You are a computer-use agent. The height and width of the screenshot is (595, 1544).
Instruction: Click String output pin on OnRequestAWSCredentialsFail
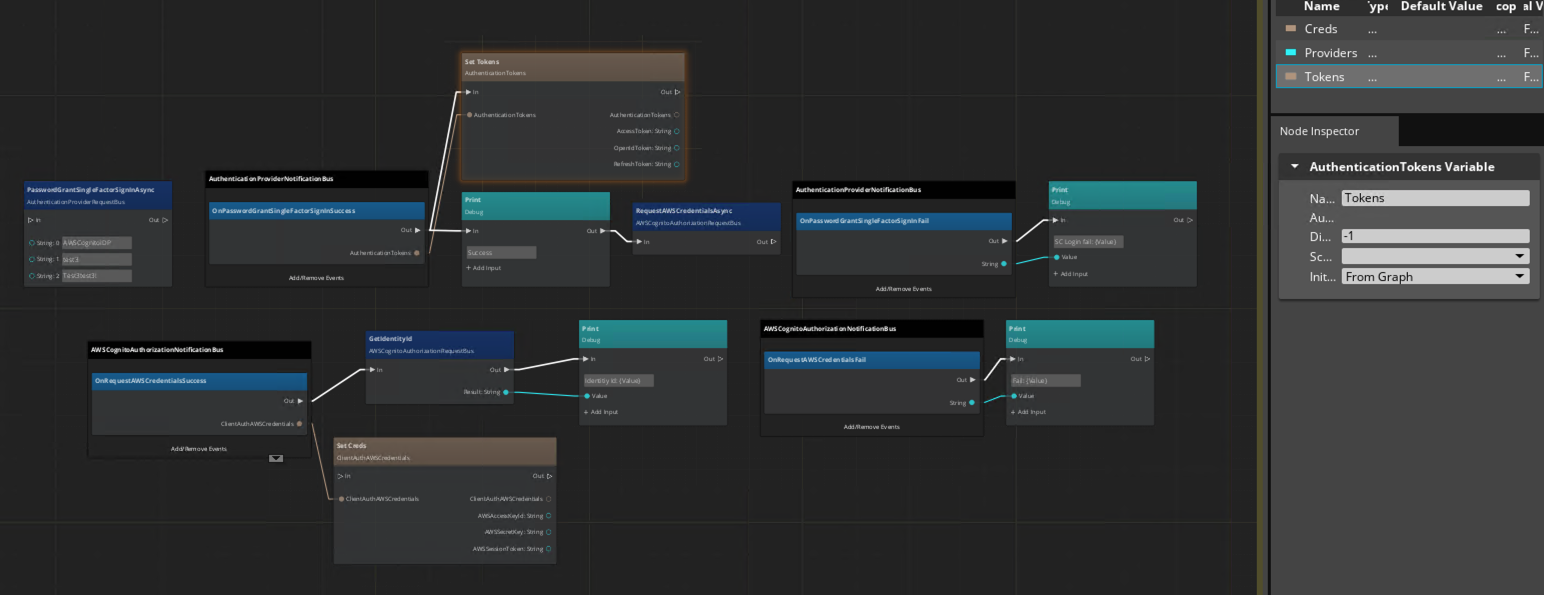(973, 403)
